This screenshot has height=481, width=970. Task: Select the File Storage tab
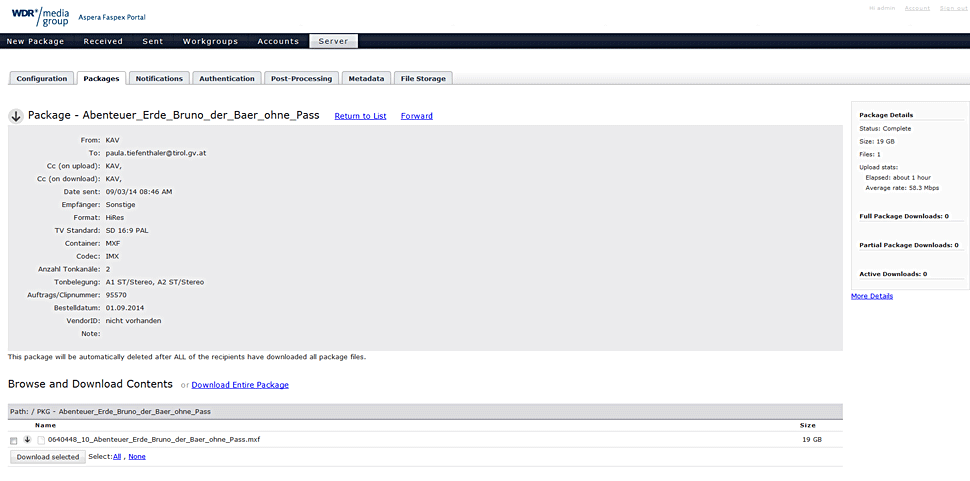point(423,78)
